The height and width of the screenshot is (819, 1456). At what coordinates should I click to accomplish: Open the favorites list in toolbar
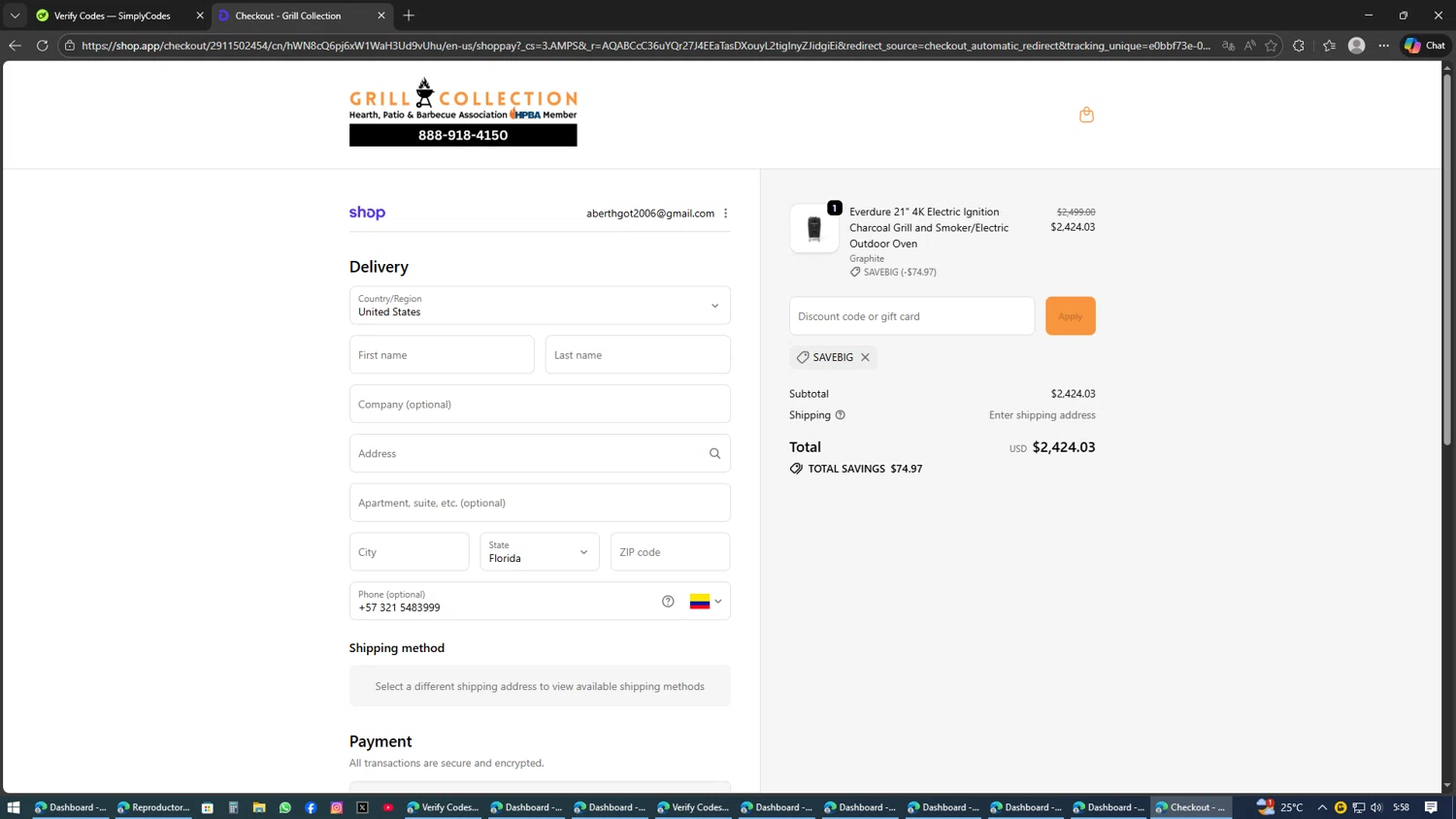[x=1329, y=46]
